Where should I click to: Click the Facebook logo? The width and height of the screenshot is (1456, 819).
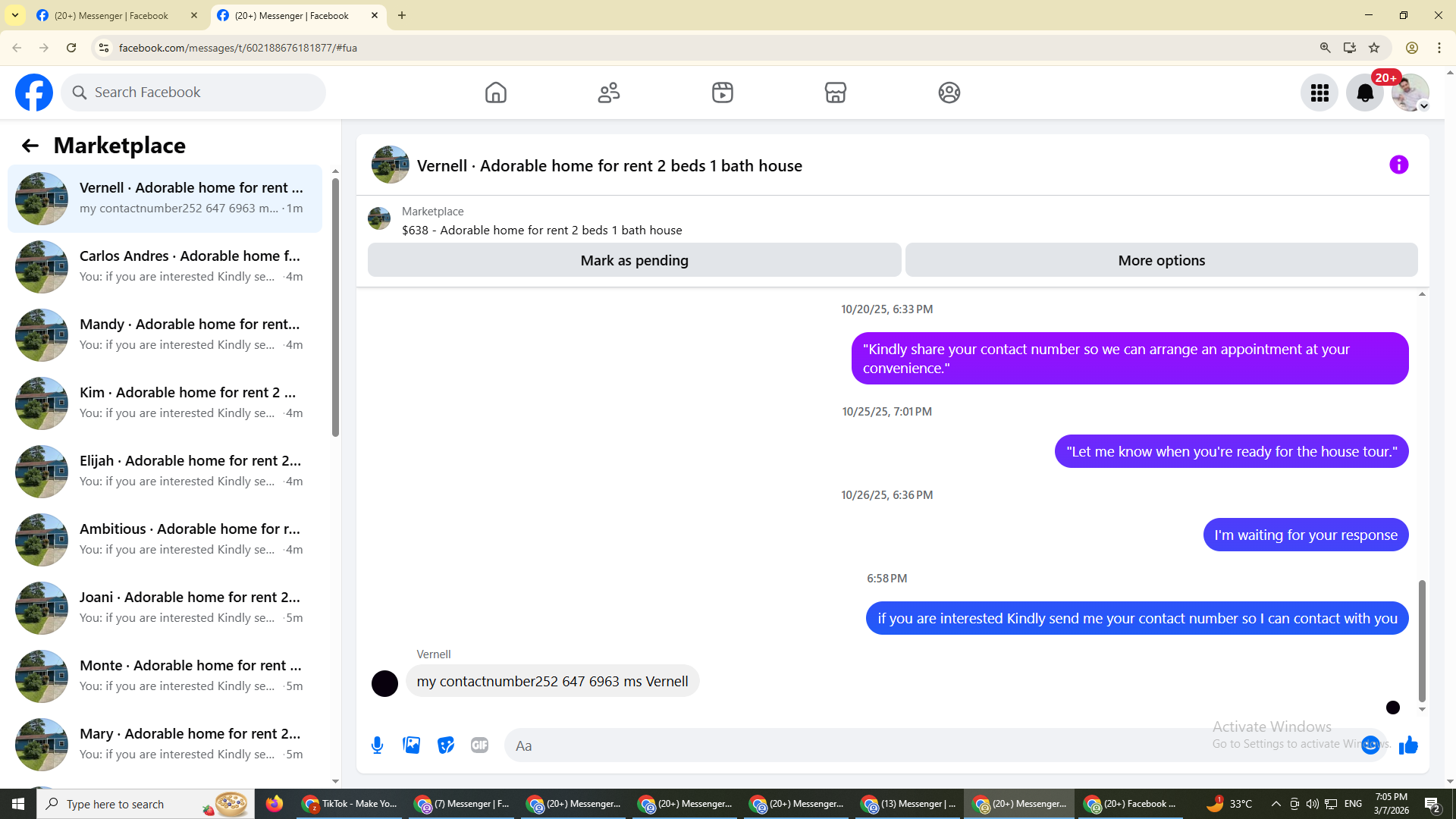click(x=34, y=93)
